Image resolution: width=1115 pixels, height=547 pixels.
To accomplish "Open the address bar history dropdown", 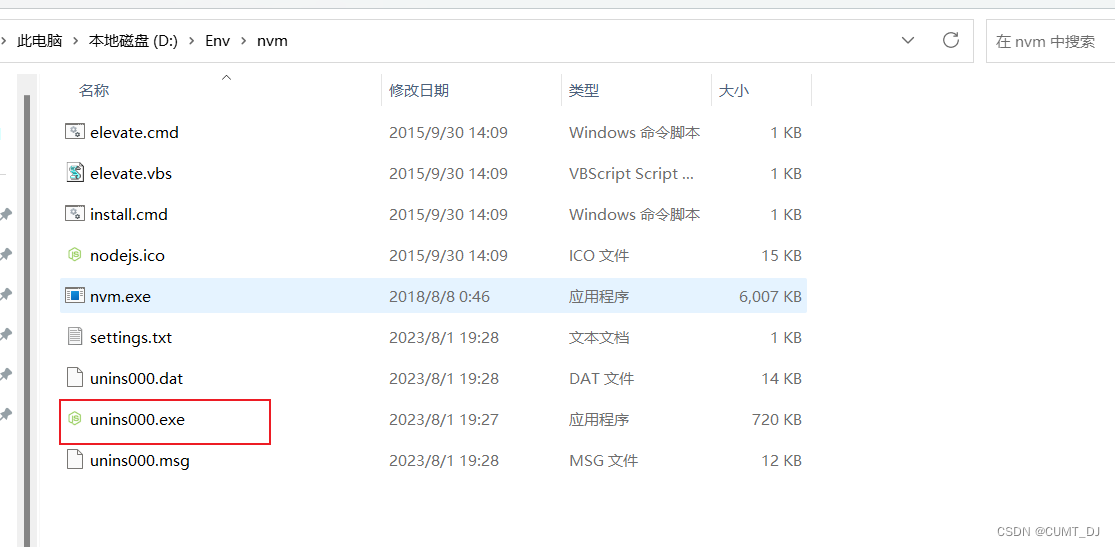I will pyautogui.click(x=908, y=41).
